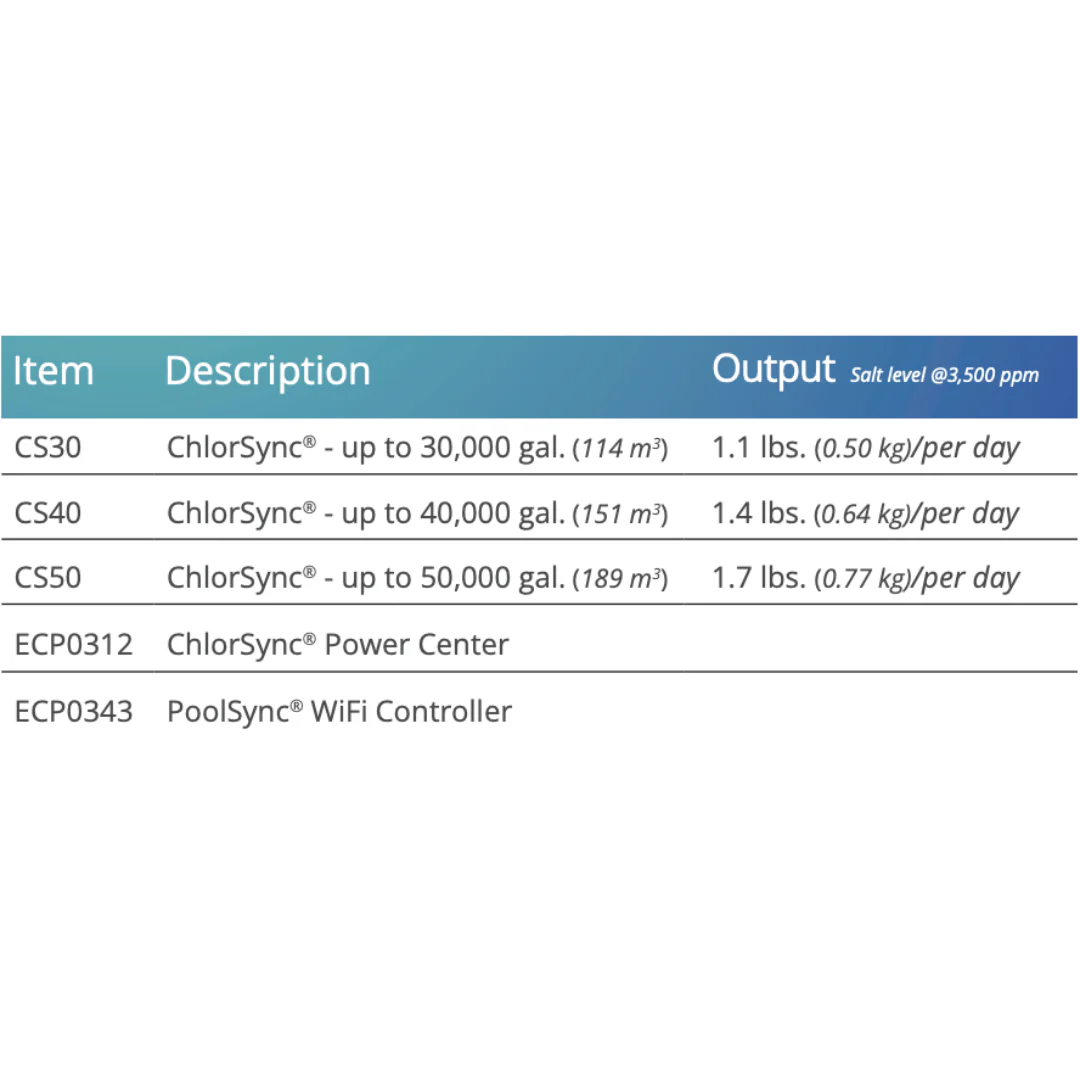Image resolution: width=1080 pixels, height=1080 pixels.
Task: Click the 1.4 lbs. per day output
Action: click(865, 514)
